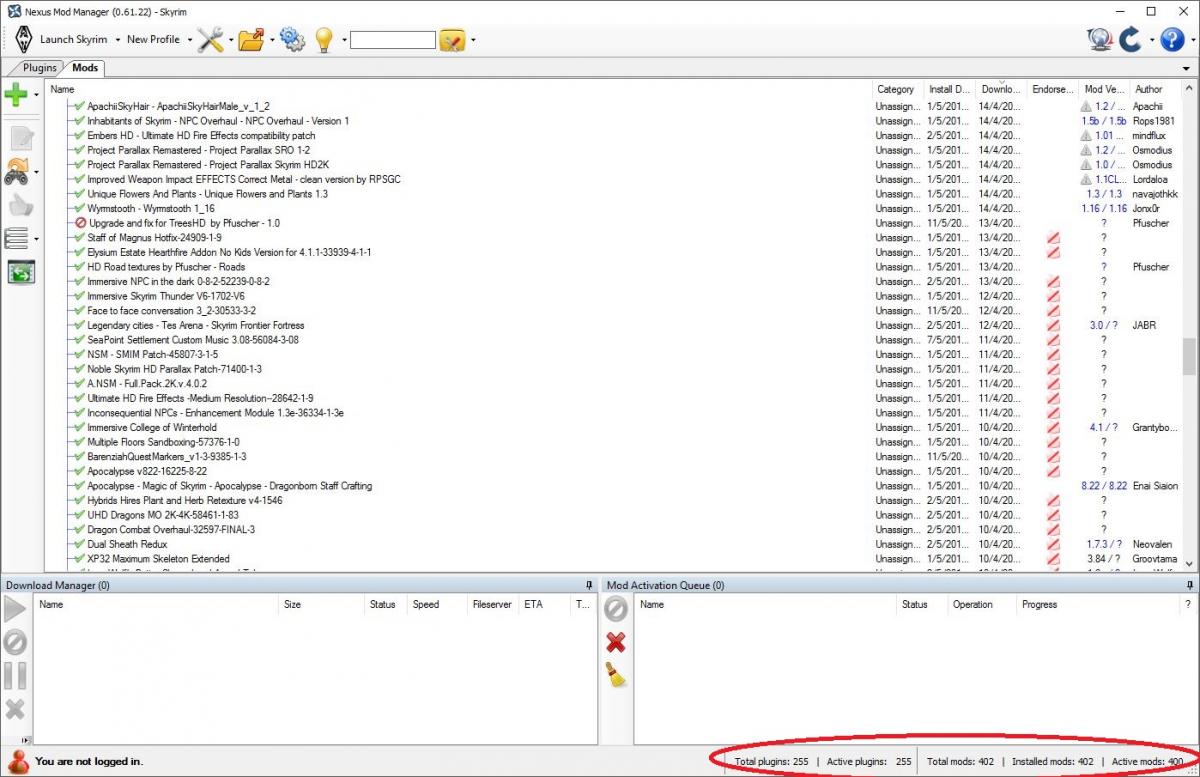The height and width of the screenshot is (777, 1200).
Task: Expand the lightbulb dropdown arrow
Action: (344, 40)
